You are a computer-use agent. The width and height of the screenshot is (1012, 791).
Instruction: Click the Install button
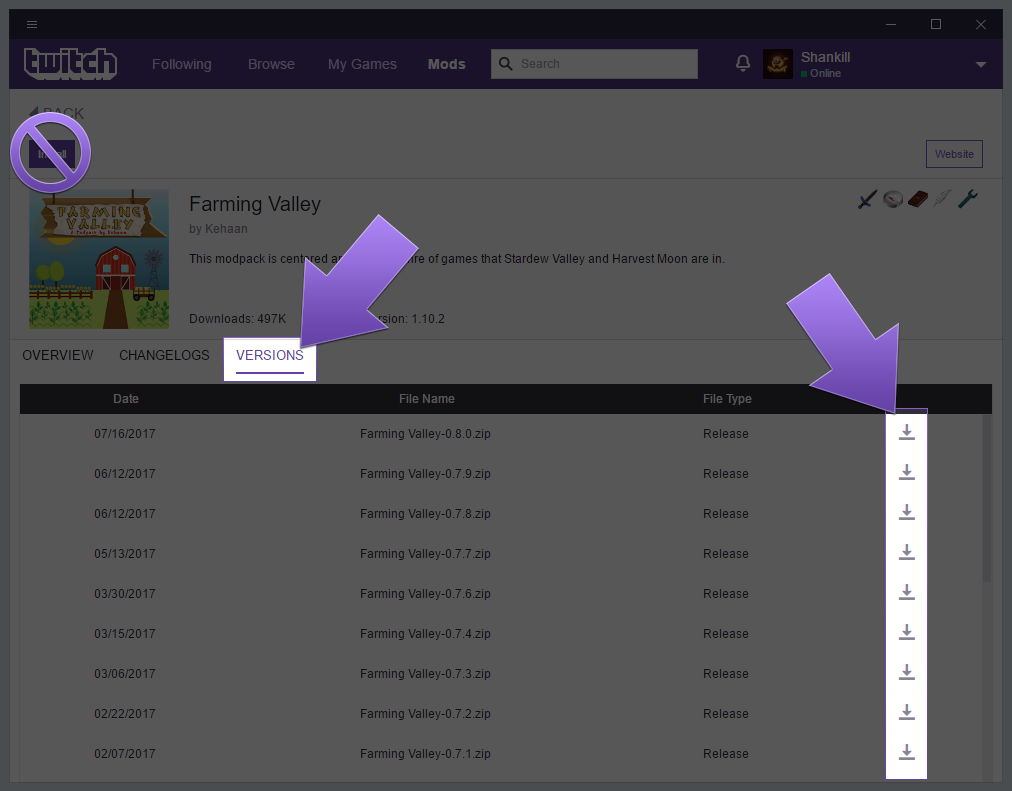[x=52, y=154]
